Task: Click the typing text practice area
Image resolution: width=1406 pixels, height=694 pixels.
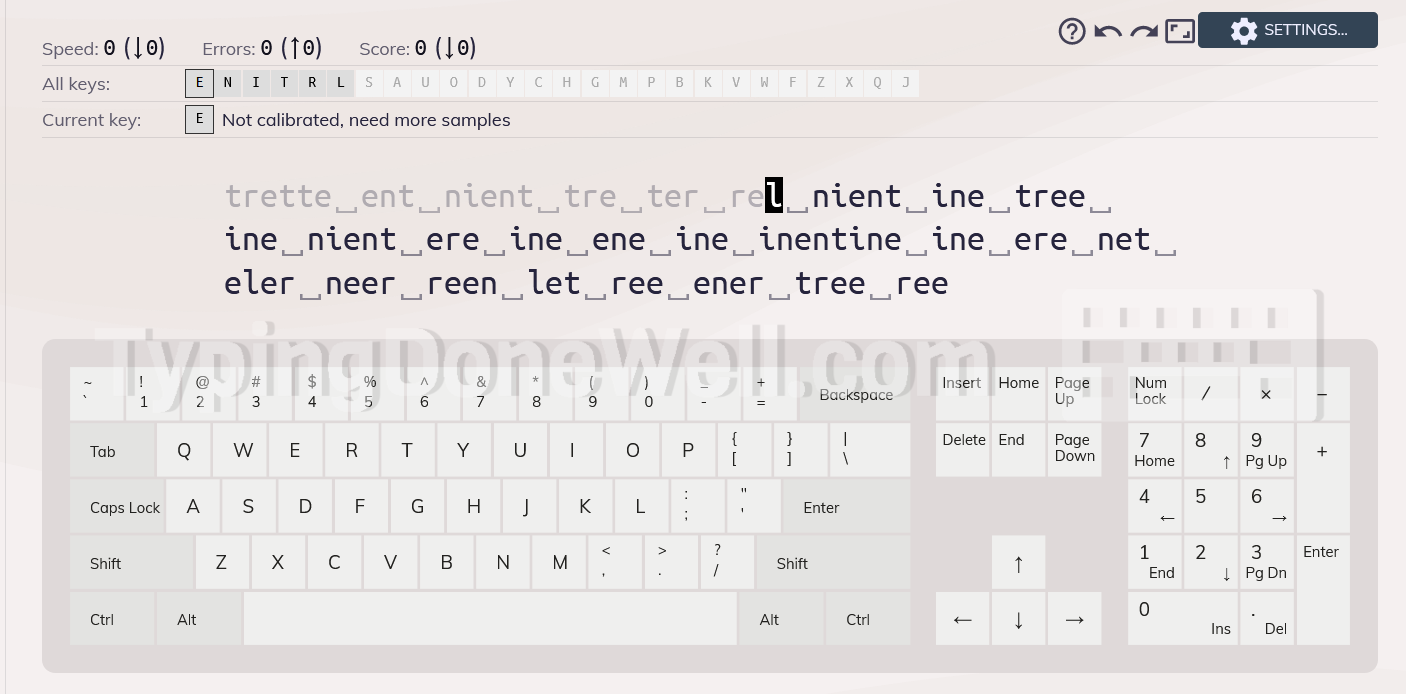Action: (700, 240)
